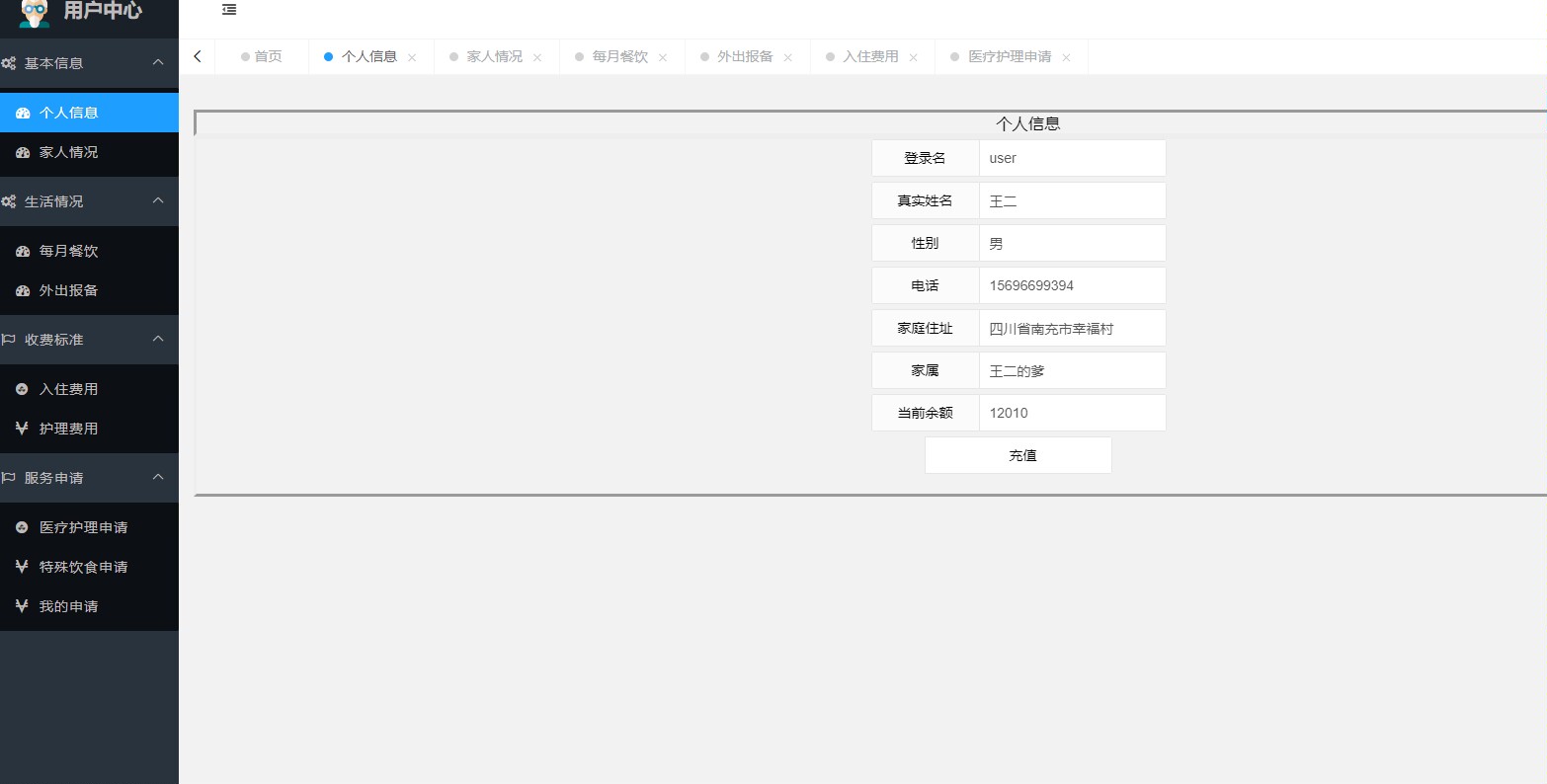1547x784 pixels.
Task: Switch to the 外出报备 tab
Action: click(x=746, y=56)
